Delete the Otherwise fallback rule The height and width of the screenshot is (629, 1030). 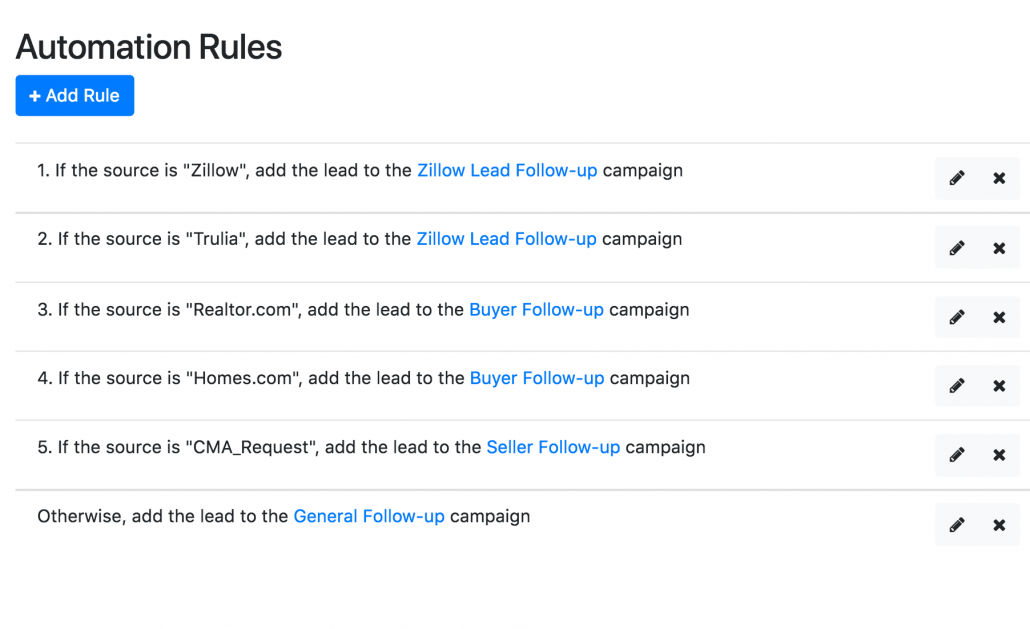click(999, 525)
